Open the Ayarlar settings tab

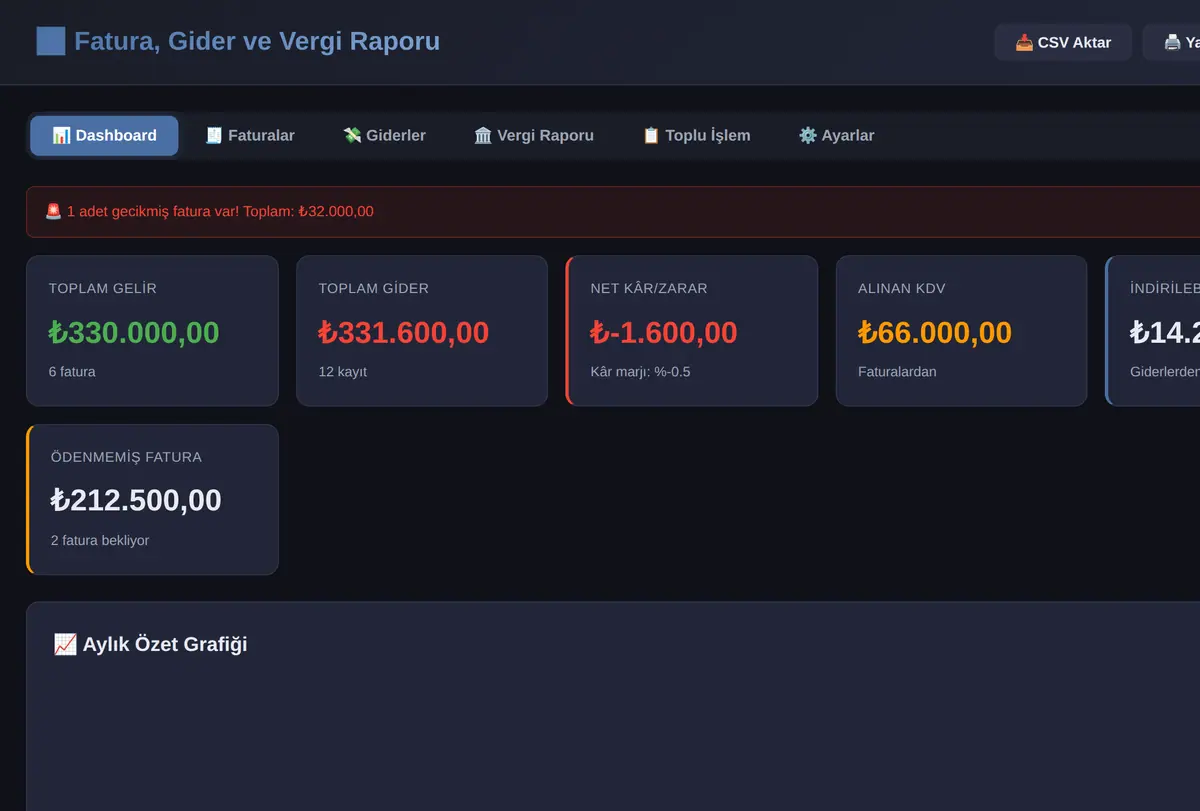click(836, 136)
